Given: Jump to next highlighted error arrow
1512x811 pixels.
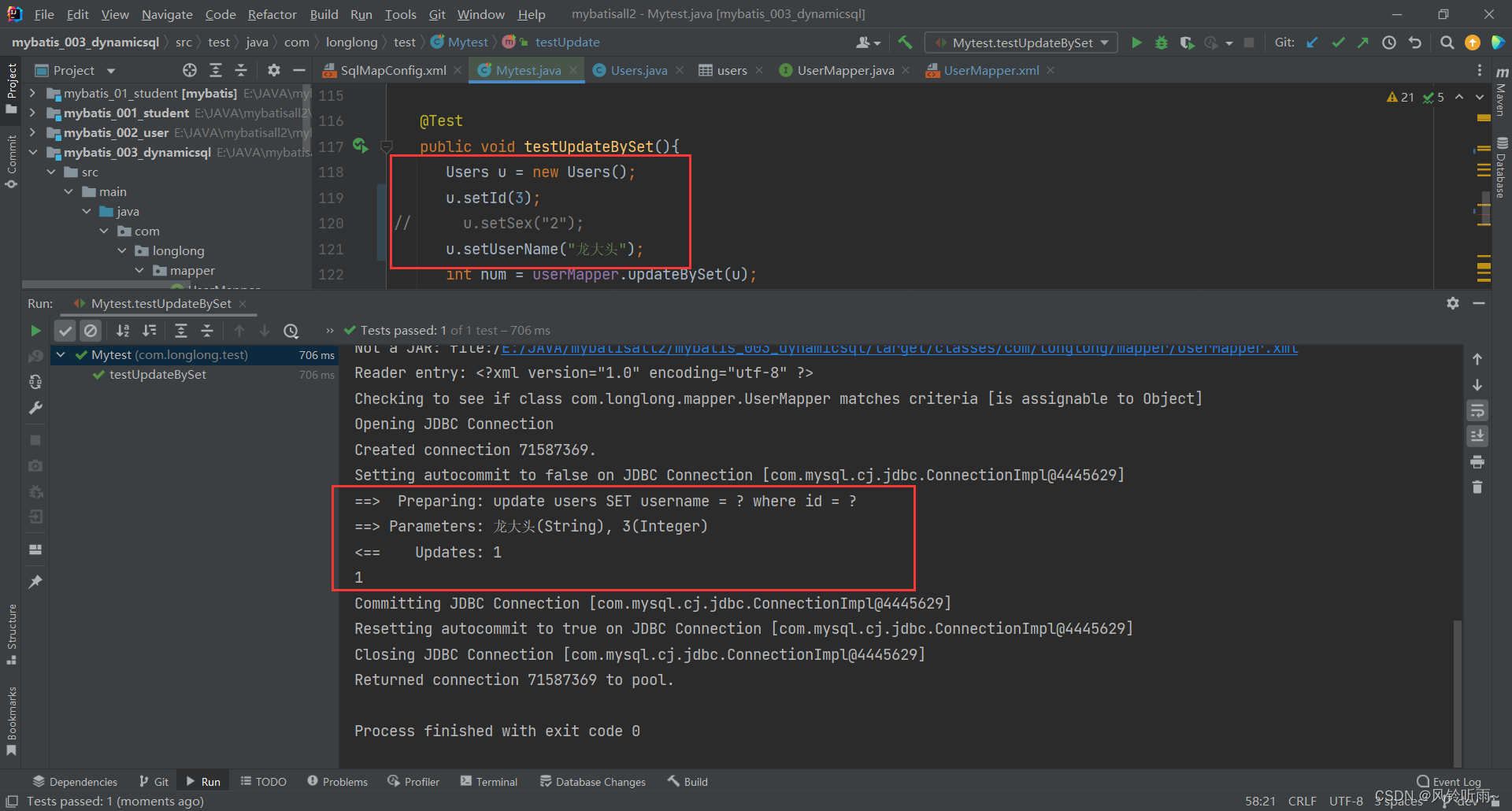Looking at the screenshot, I should click(1480, 97).
